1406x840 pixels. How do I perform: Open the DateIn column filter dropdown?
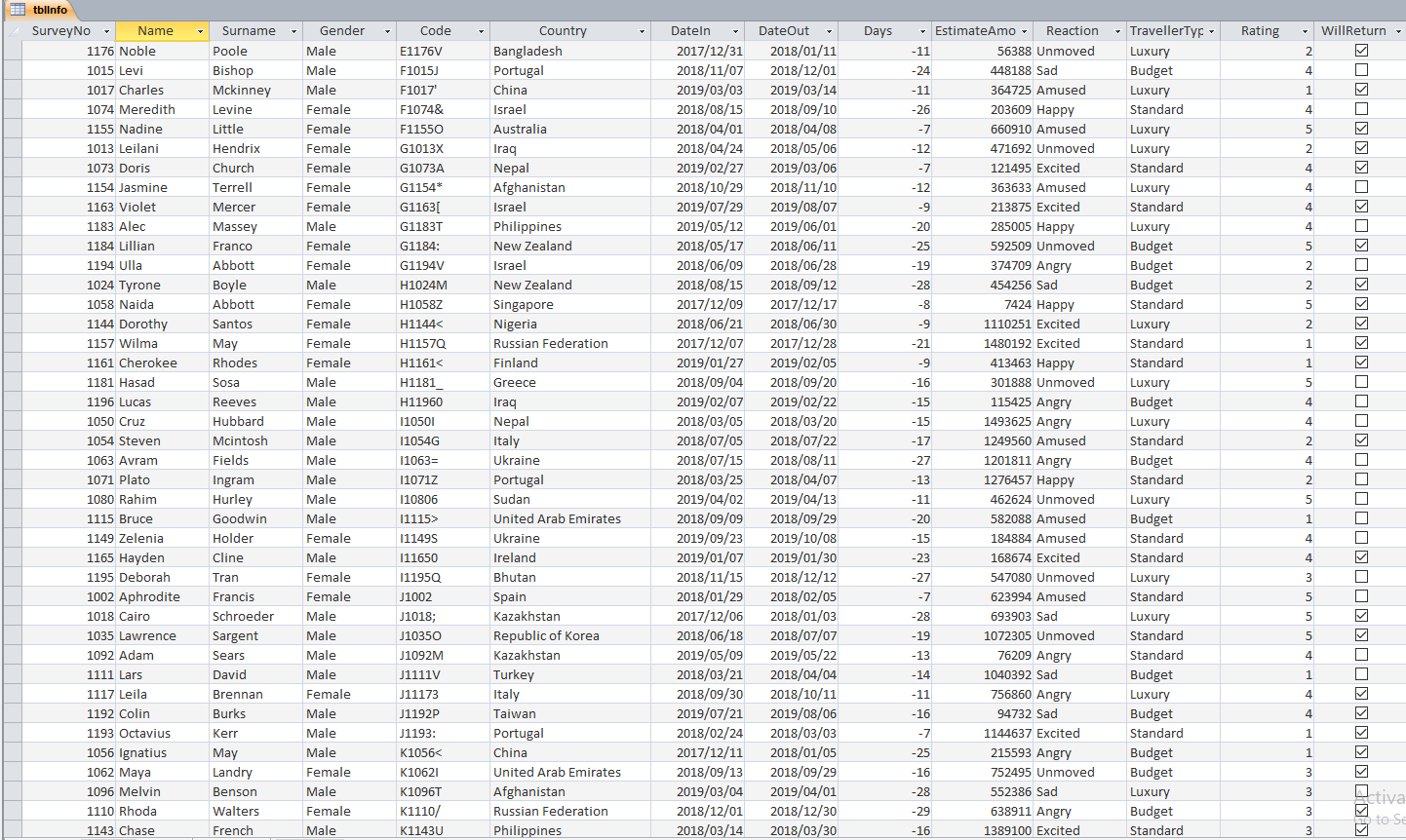(x=735, y=31)
